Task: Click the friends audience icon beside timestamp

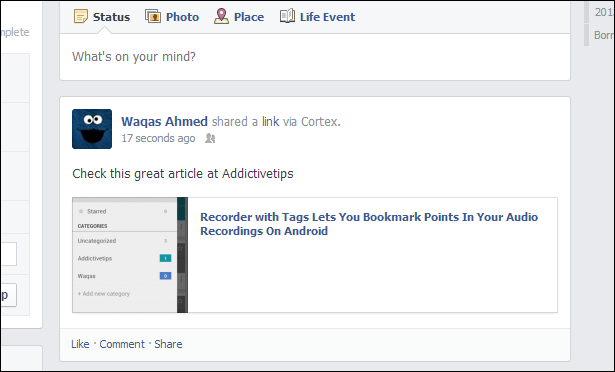Action: (210, 138)
